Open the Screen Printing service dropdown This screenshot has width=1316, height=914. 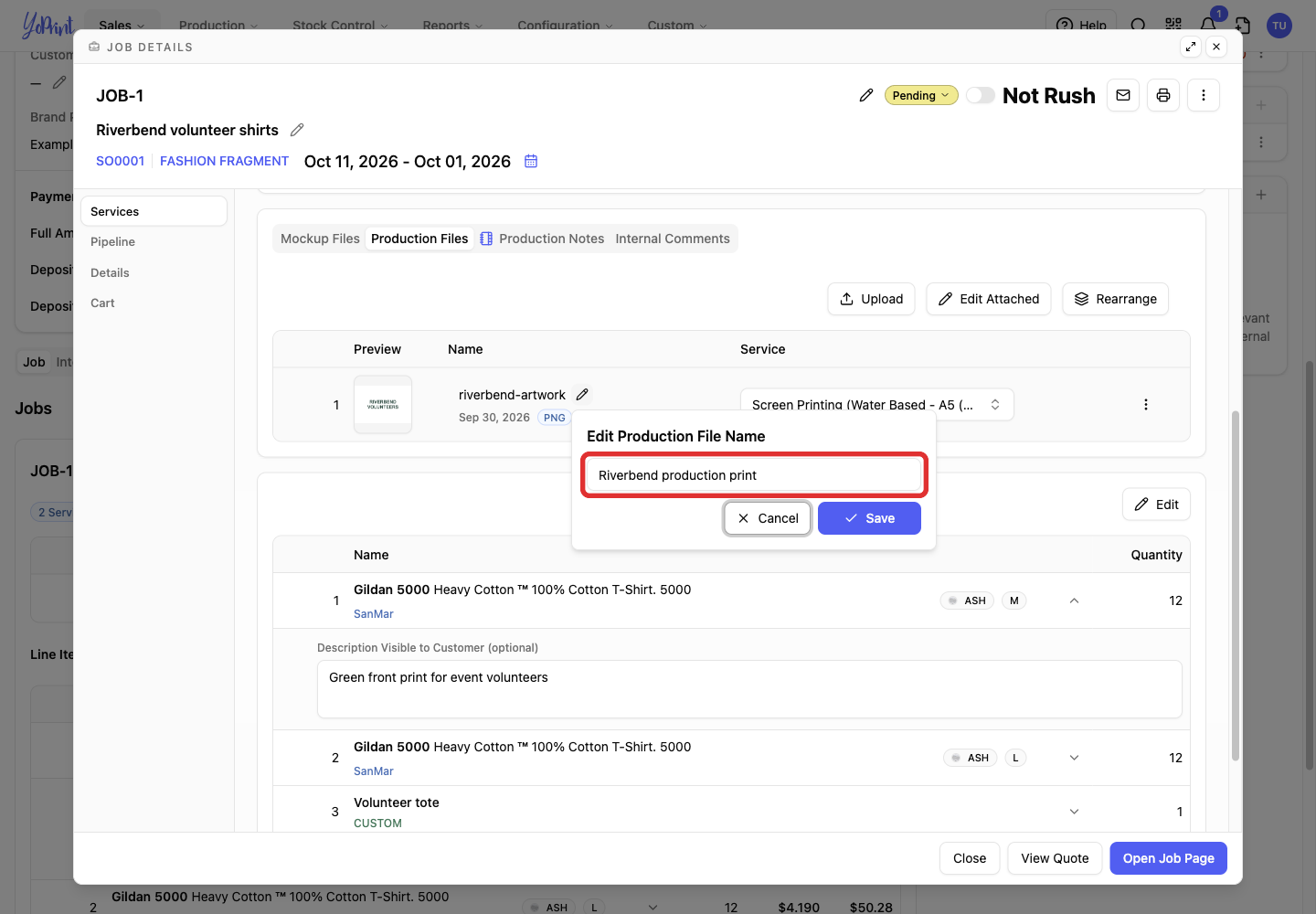pyautogui.click(x=877, y=404)
